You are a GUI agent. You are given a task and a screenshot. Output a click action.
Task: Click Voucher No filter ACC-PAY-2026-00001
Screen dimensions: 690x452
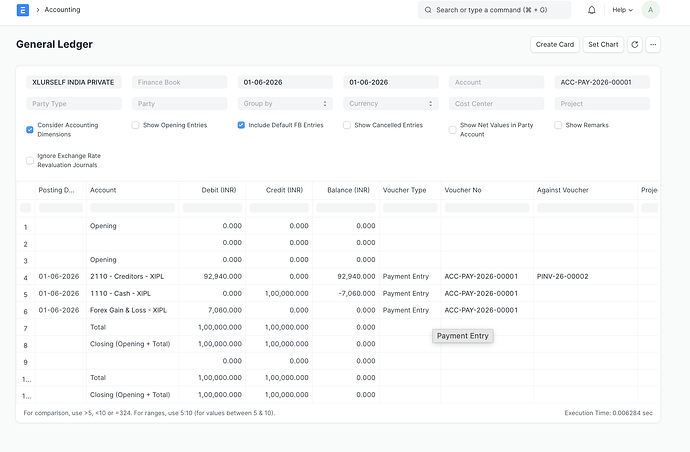[602, 82]
